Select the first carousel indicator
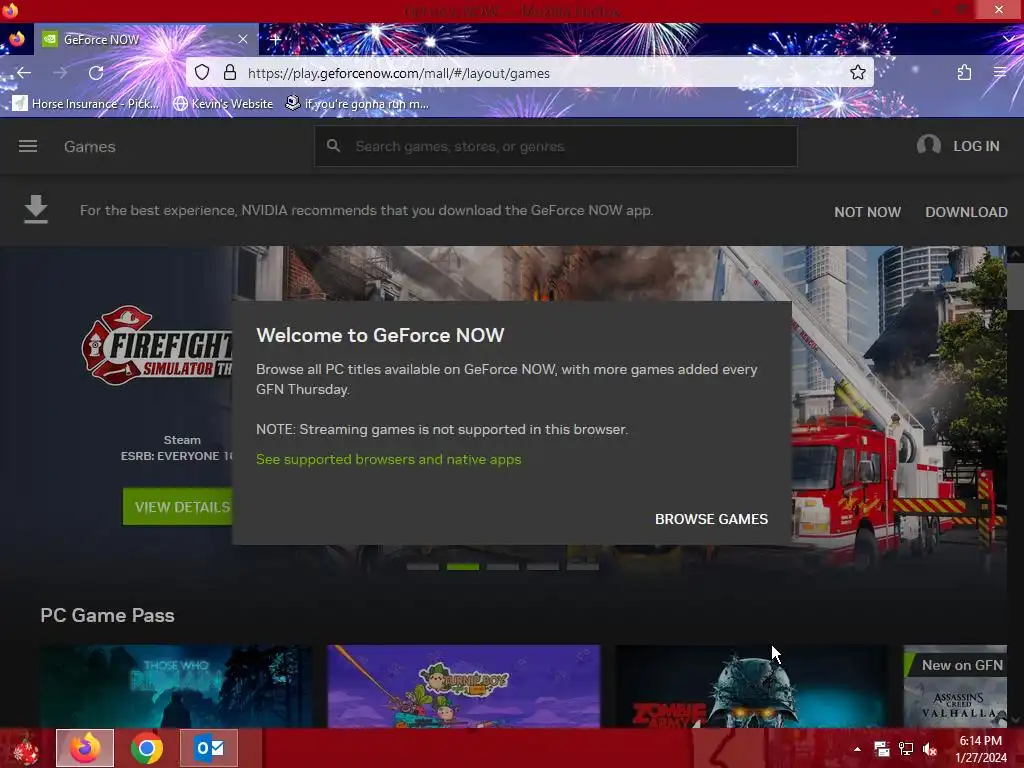This screenshot has width=1024, height=768. pyautogui.click(x=423, y=566)
